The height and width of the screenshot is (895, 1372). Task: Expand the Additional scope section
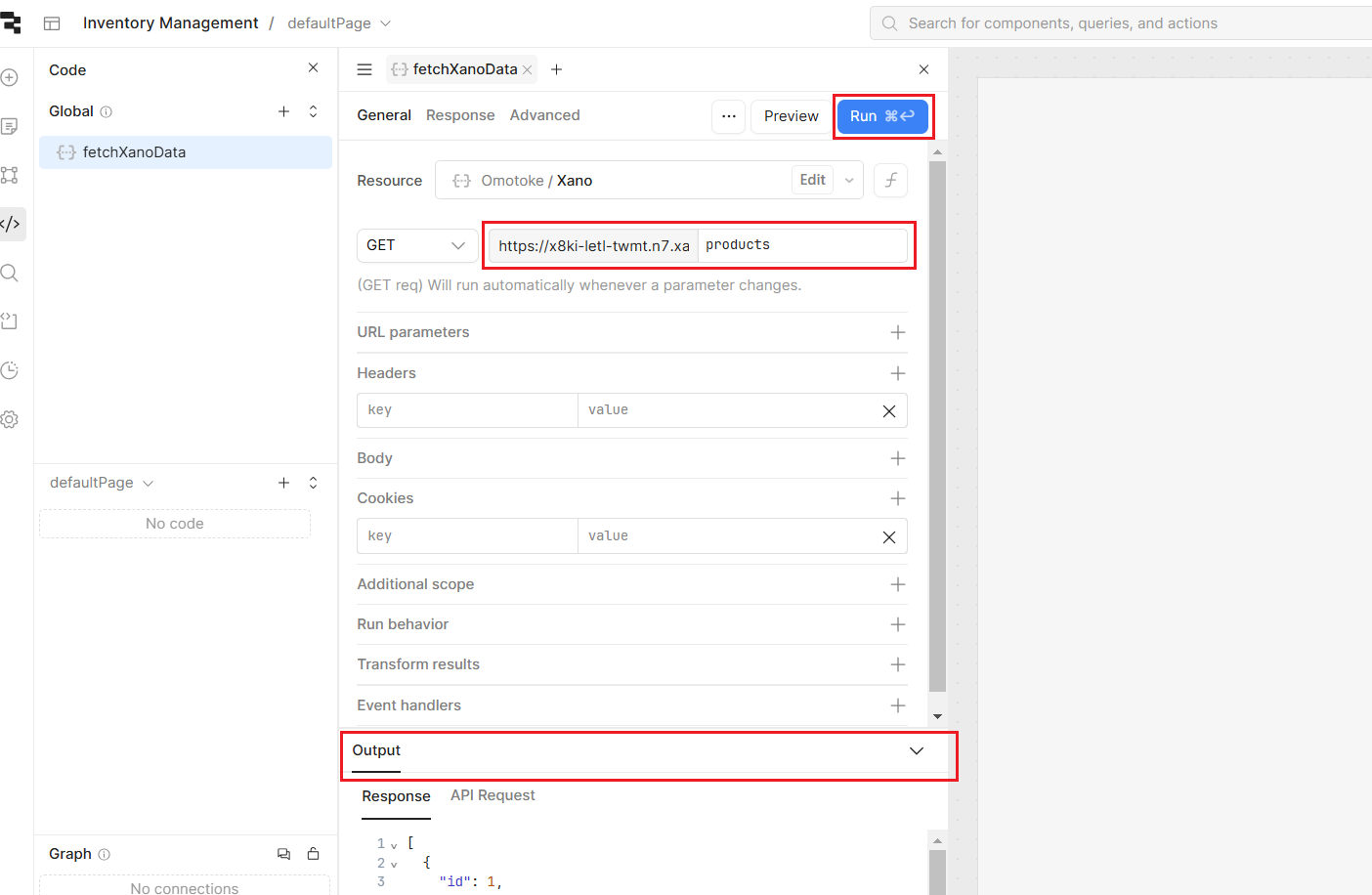898,584
